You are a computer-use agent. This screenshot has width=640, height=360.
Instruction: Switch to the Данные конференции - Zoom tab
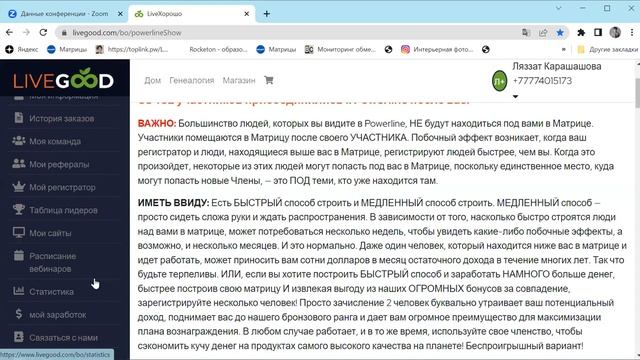pyautogui.click(x=64, y=14)
